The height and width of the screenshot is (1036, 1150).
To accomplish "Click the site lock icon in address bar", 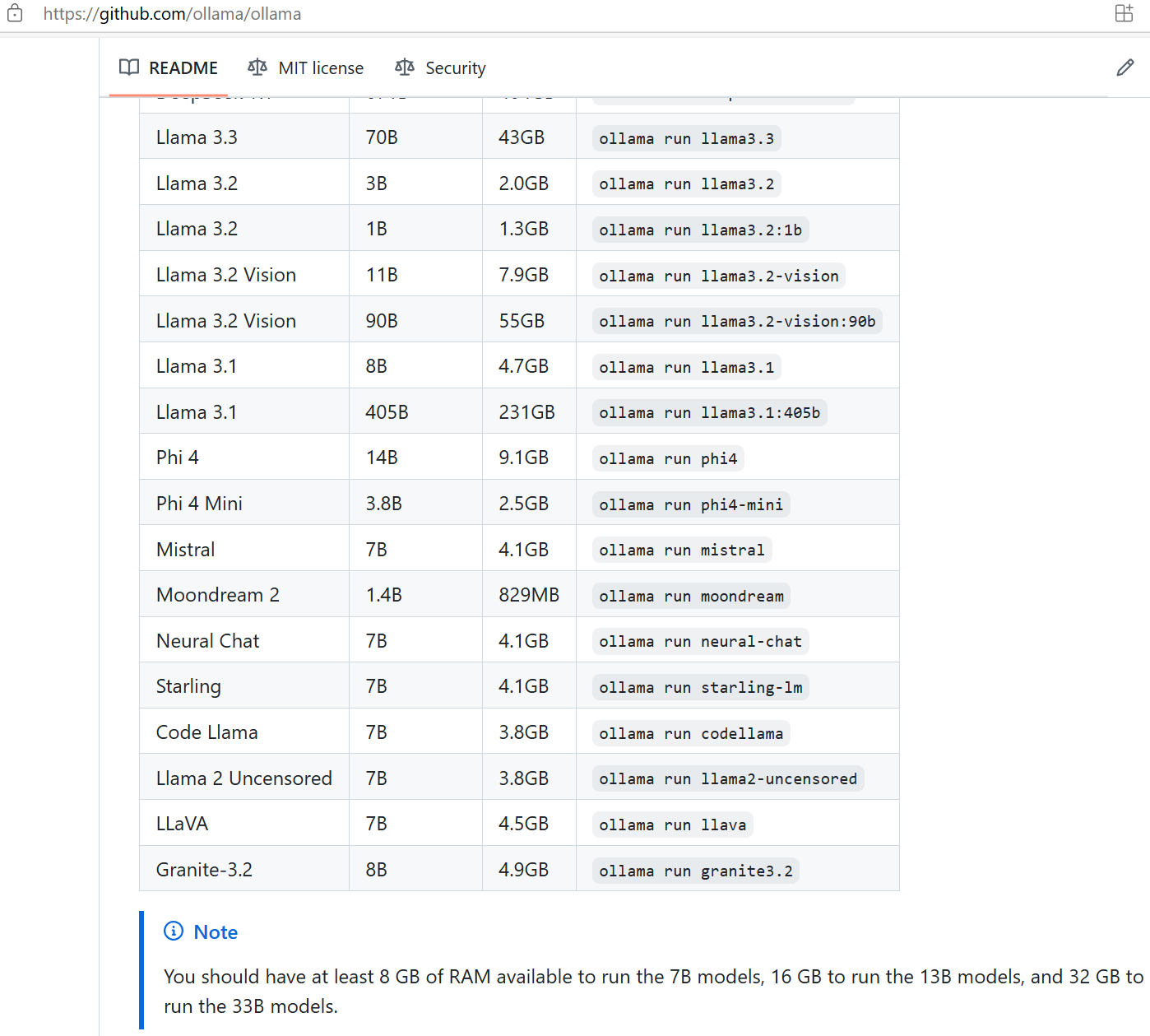I will [15, 13].
